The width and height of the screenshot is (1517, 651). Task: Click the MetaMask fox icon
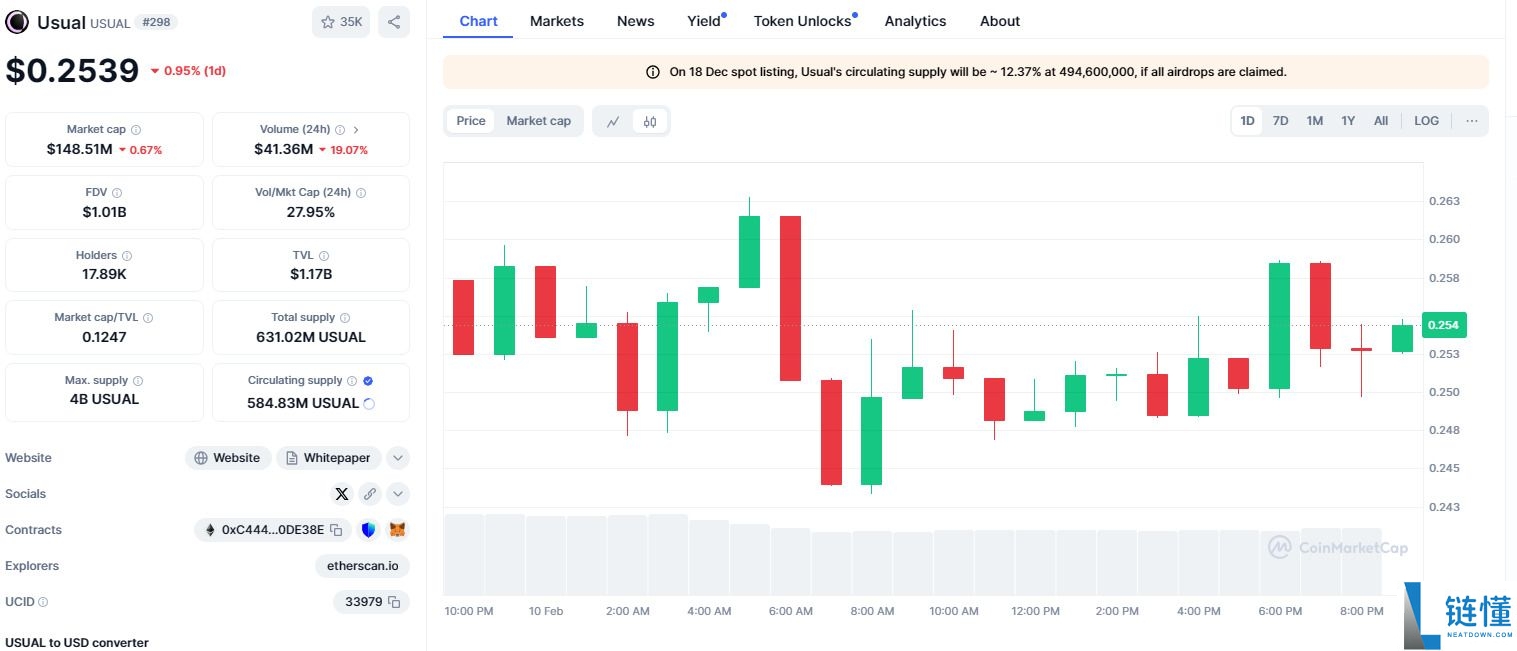pos(397,530)
